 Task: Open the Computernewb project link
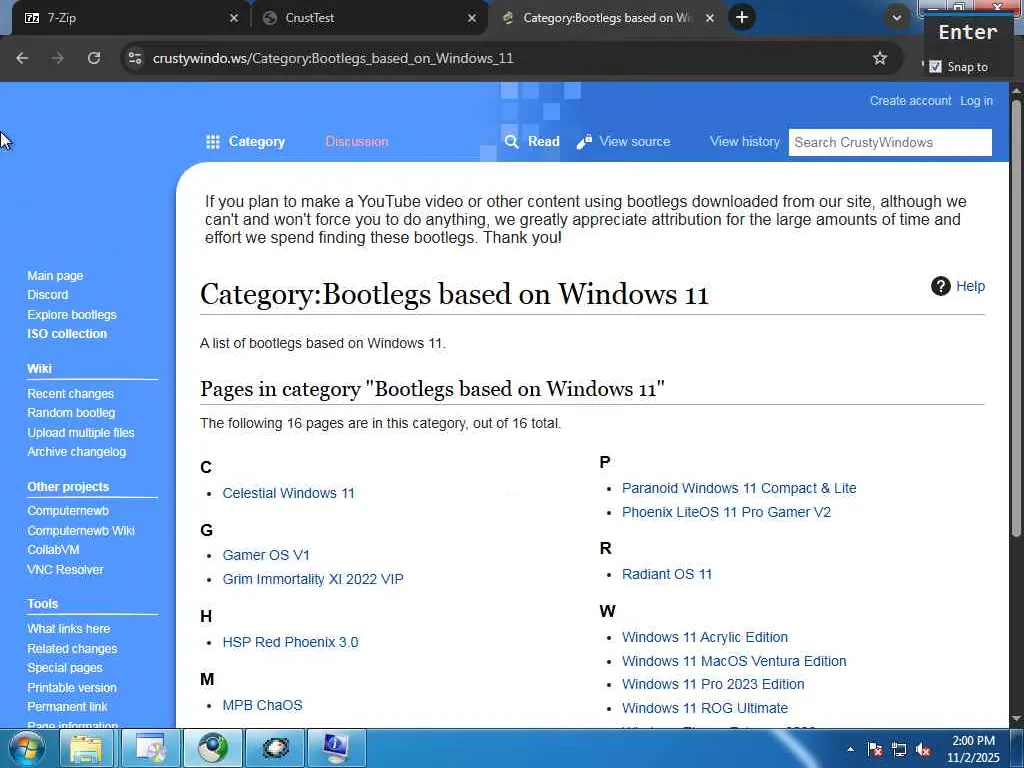[68, 511]
